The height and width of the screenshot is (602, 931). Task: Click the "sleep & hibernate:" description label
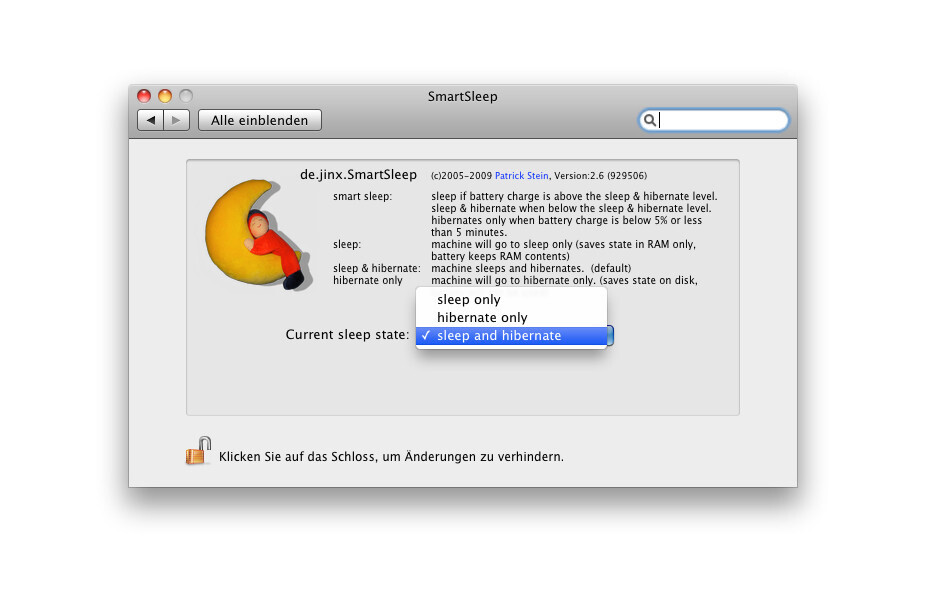pyautogui.click(x=376, y=268)
